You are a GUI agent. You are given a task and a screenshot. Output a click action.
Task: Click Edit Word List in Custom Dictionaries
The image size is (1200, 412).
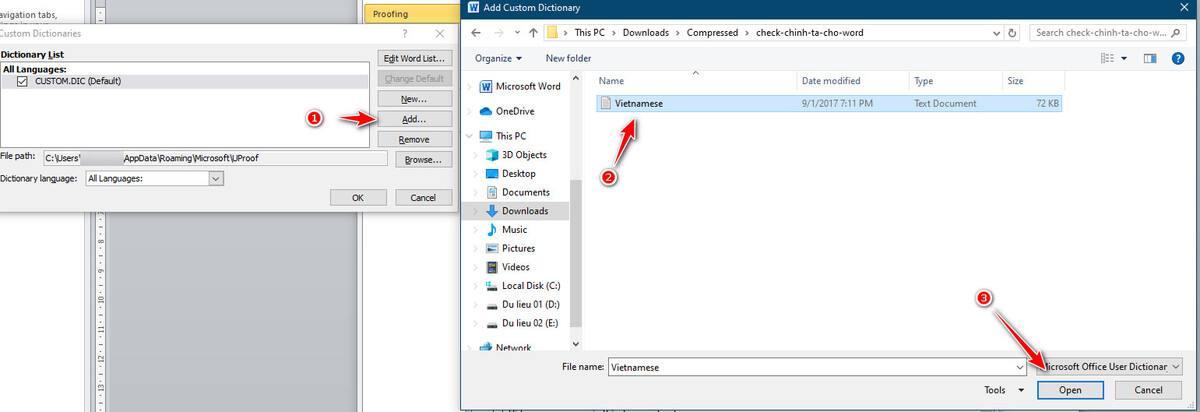click(414, 58)
